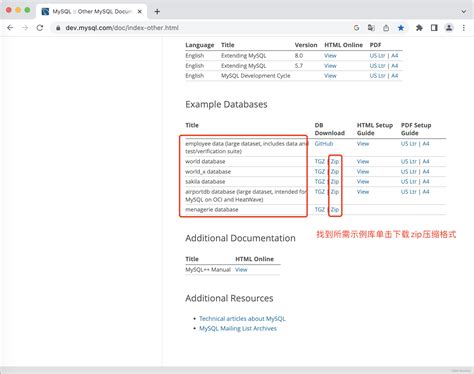Image resolution: width=474 pixels, height=374 pixels.
Task: Open Chrome three-dot menu
Action: [x=464, y=28]
